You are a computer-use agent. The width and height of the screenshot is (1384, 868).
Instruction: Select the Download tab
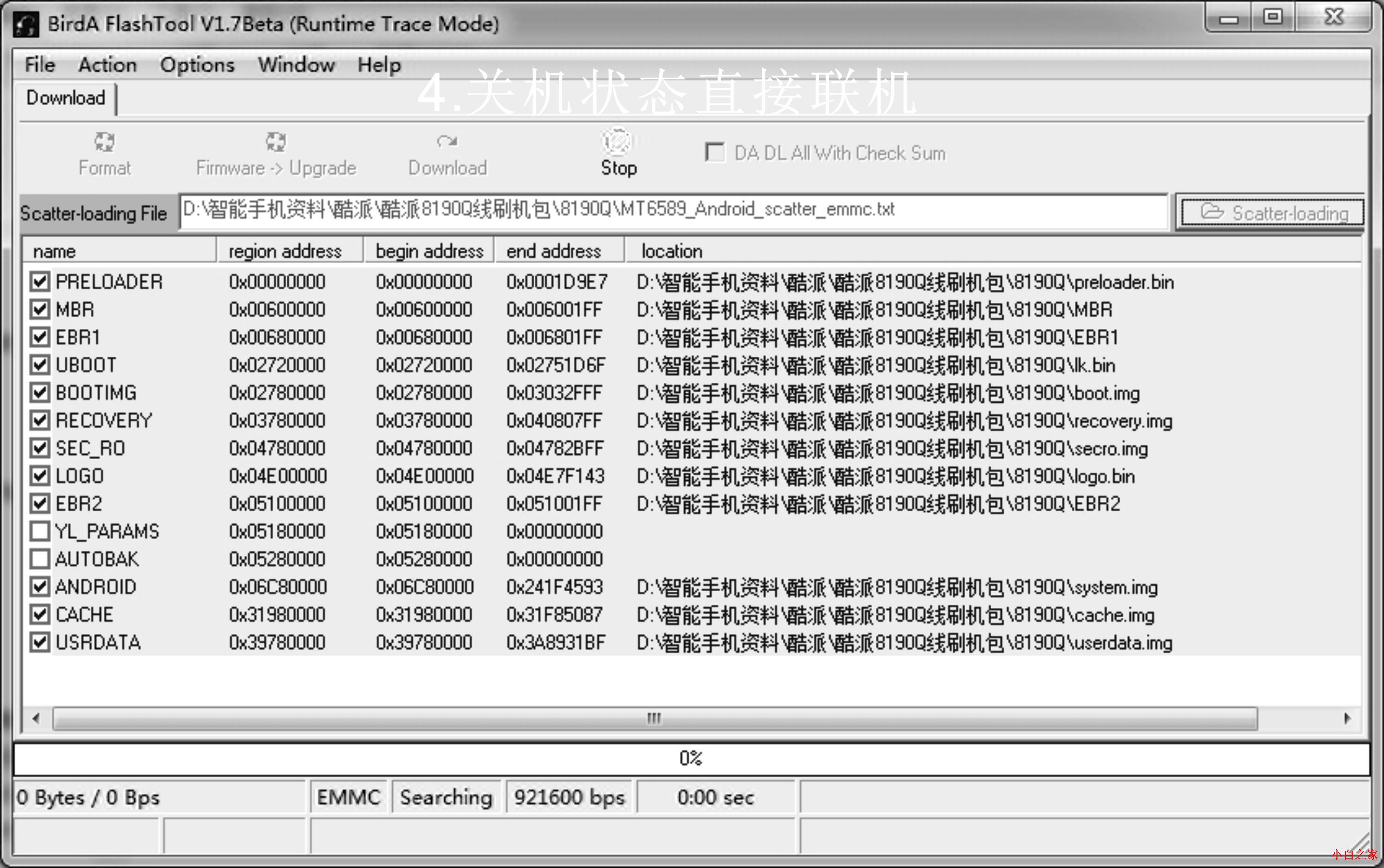click(66, 98)
